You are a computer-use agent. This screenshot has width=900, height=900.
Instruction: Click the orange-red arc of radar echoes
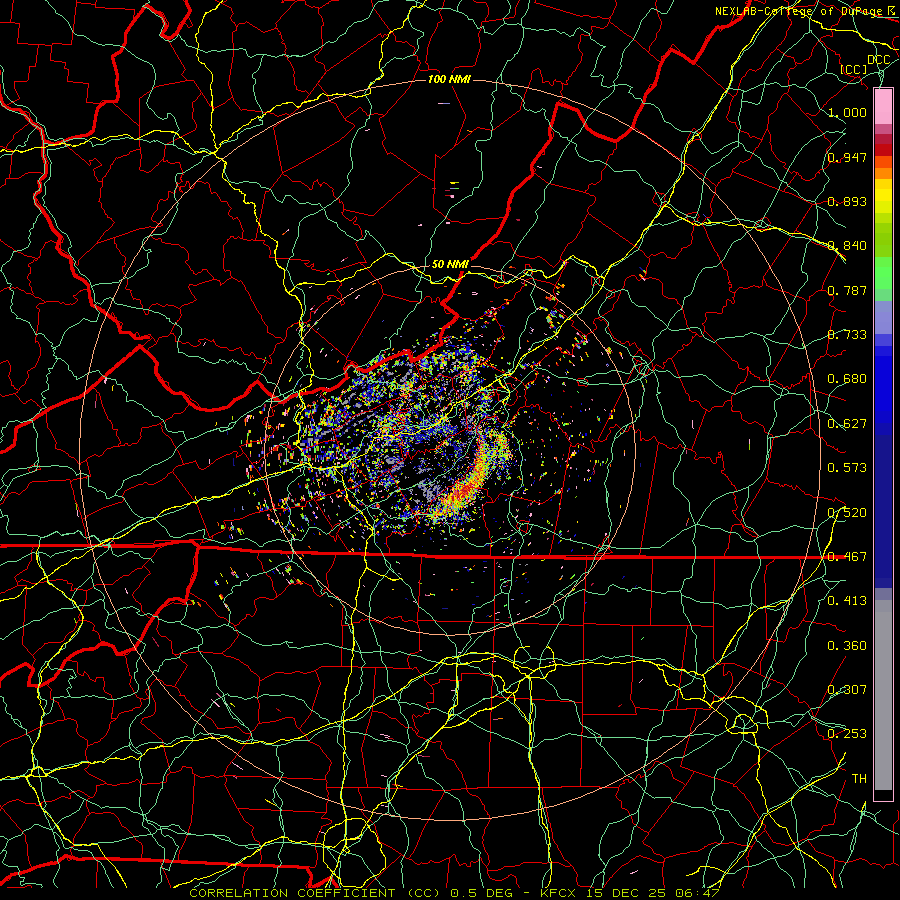click(471, 479)
